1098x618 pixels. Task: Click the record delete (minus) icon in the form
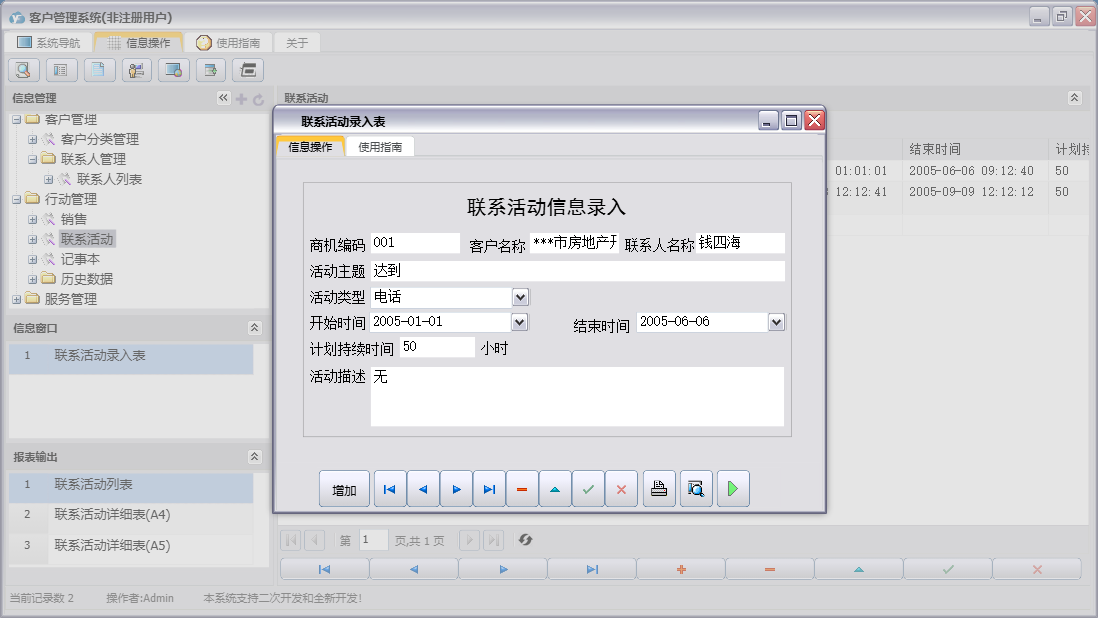522,489
